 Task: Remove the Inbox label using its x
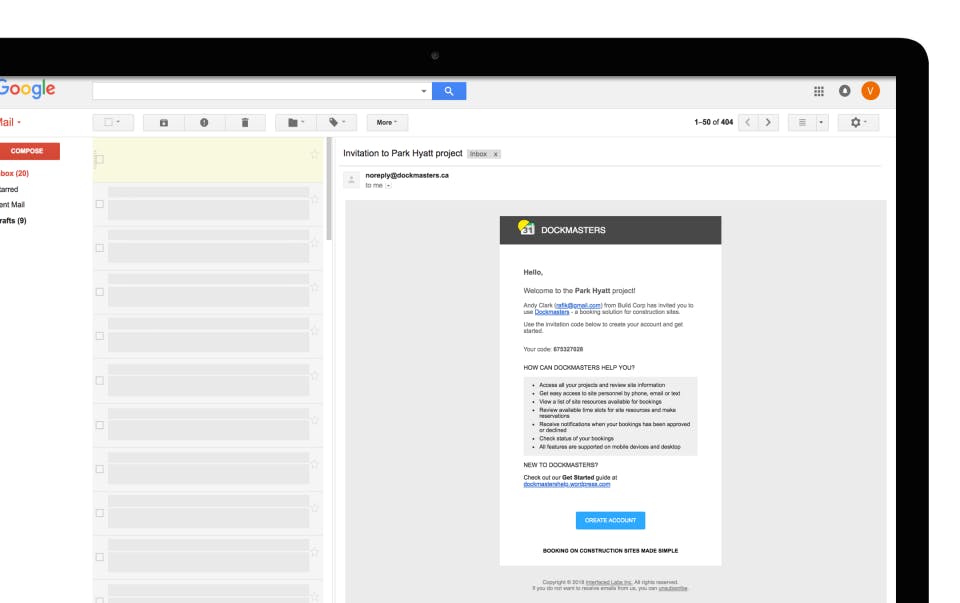click(495, 154)
